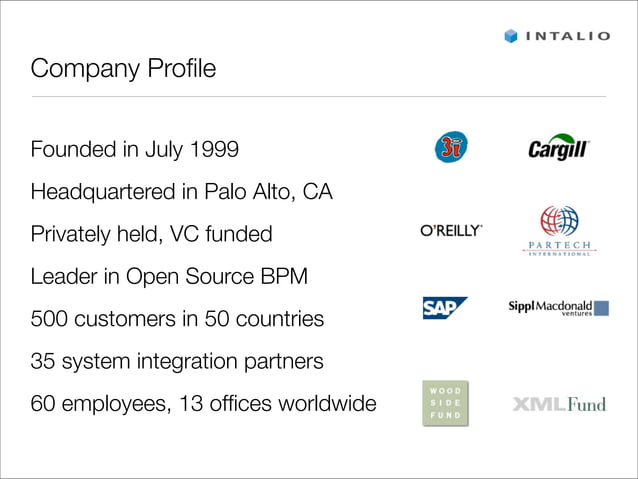The width and height of the screenshot is (638, 479).
Task: Click the 3i logo
Action: click(451, 149)
